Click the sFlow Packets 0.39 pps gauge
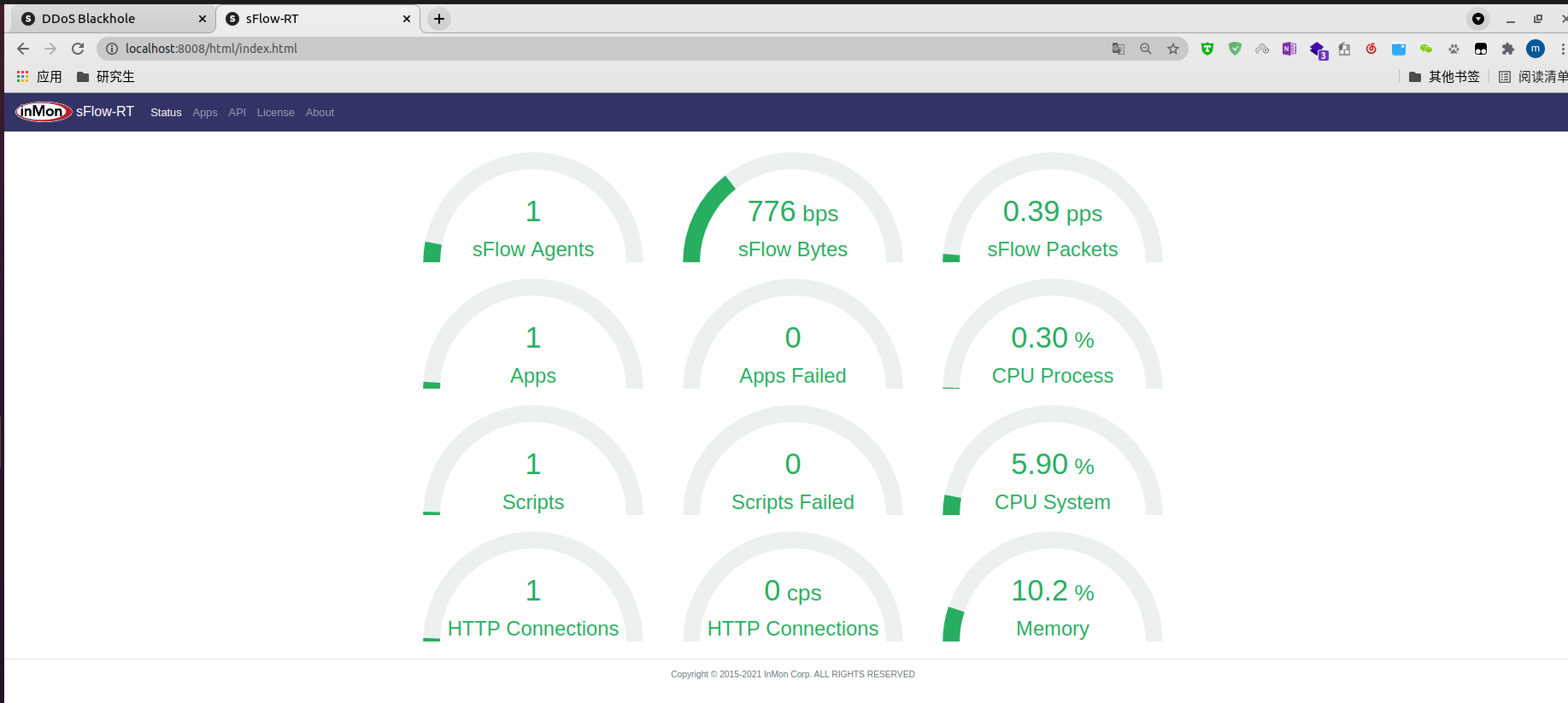Viewport: 1568px width, 703px height. 1053,208
